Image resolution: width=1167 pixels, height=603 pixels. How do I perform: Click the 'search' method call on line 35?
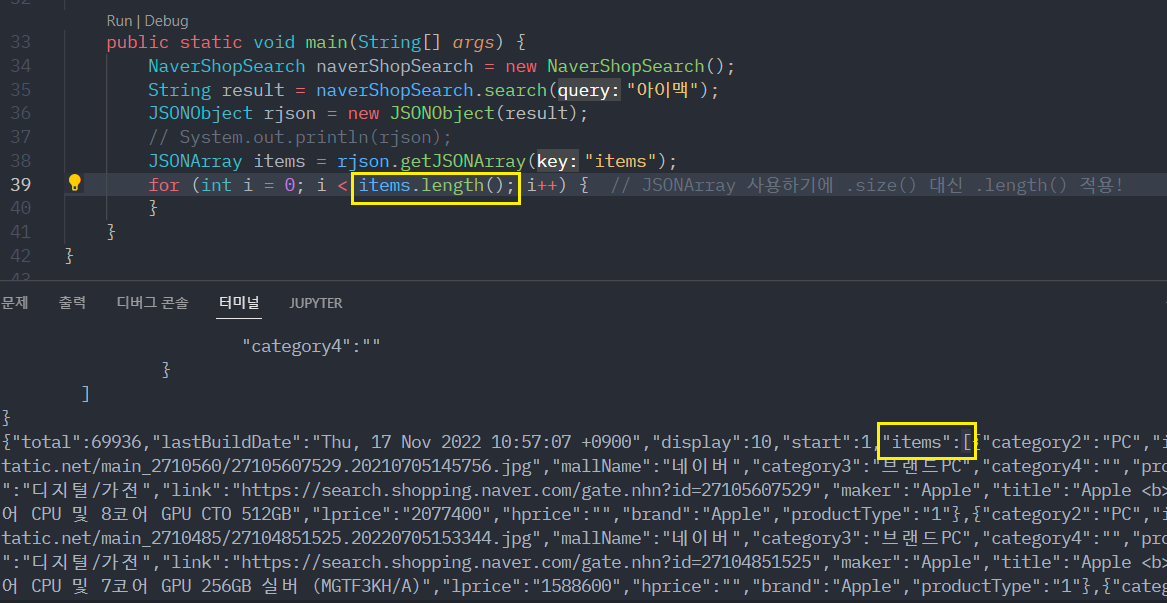(516, 90)
